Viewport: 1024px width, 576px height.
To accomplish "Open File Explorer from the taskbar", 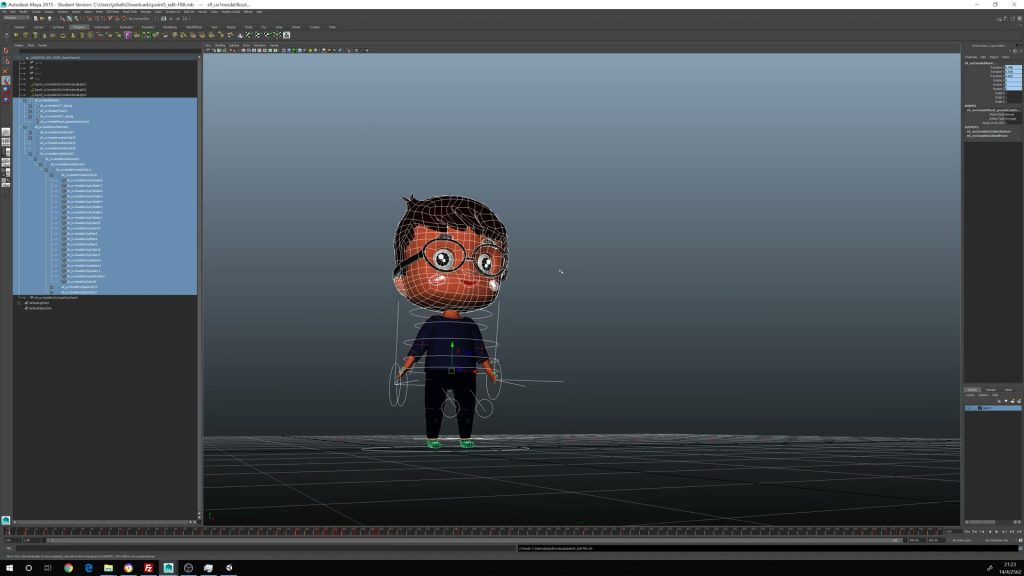I will tap(108, 568).
